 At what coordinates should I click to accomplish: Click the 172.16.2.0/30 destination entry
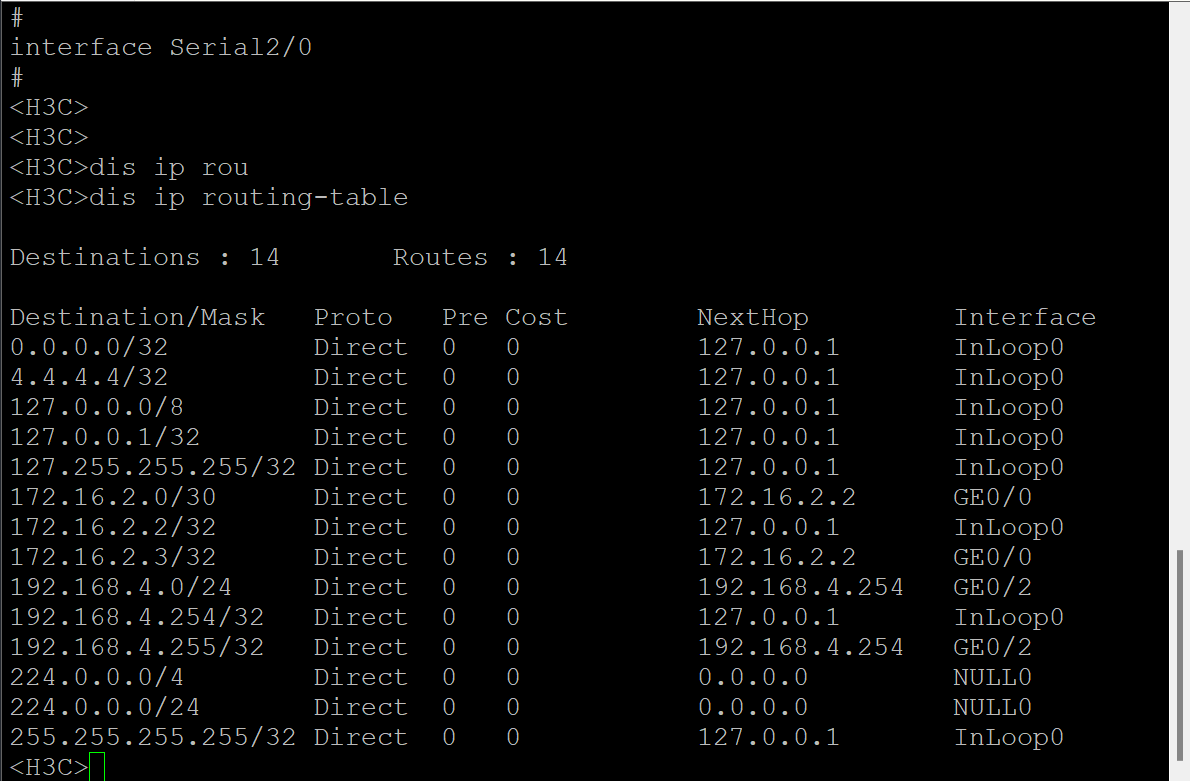113,498
